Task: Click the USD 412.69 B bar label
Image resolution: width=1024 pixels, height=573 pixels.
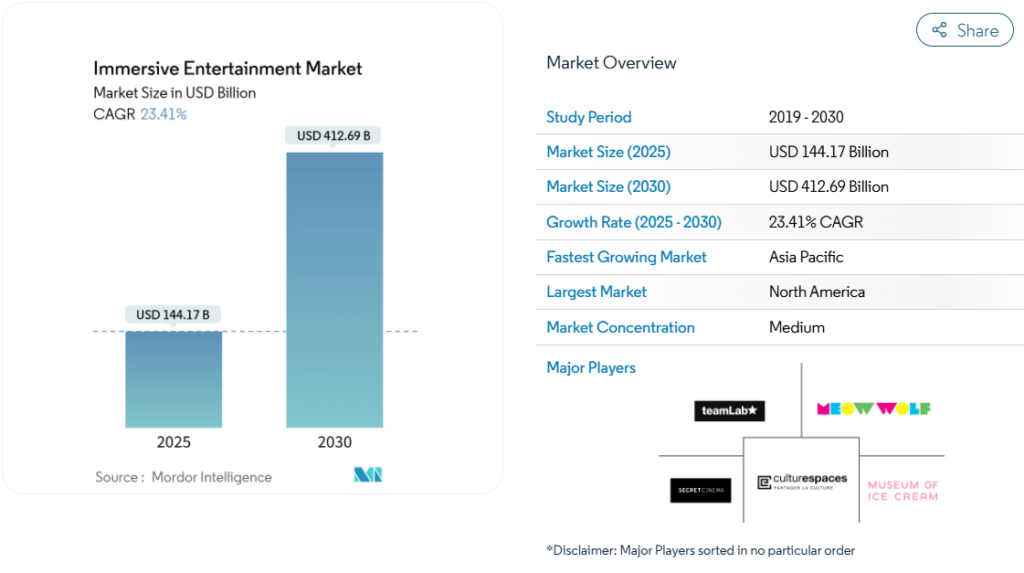Action: pos(335,135)
